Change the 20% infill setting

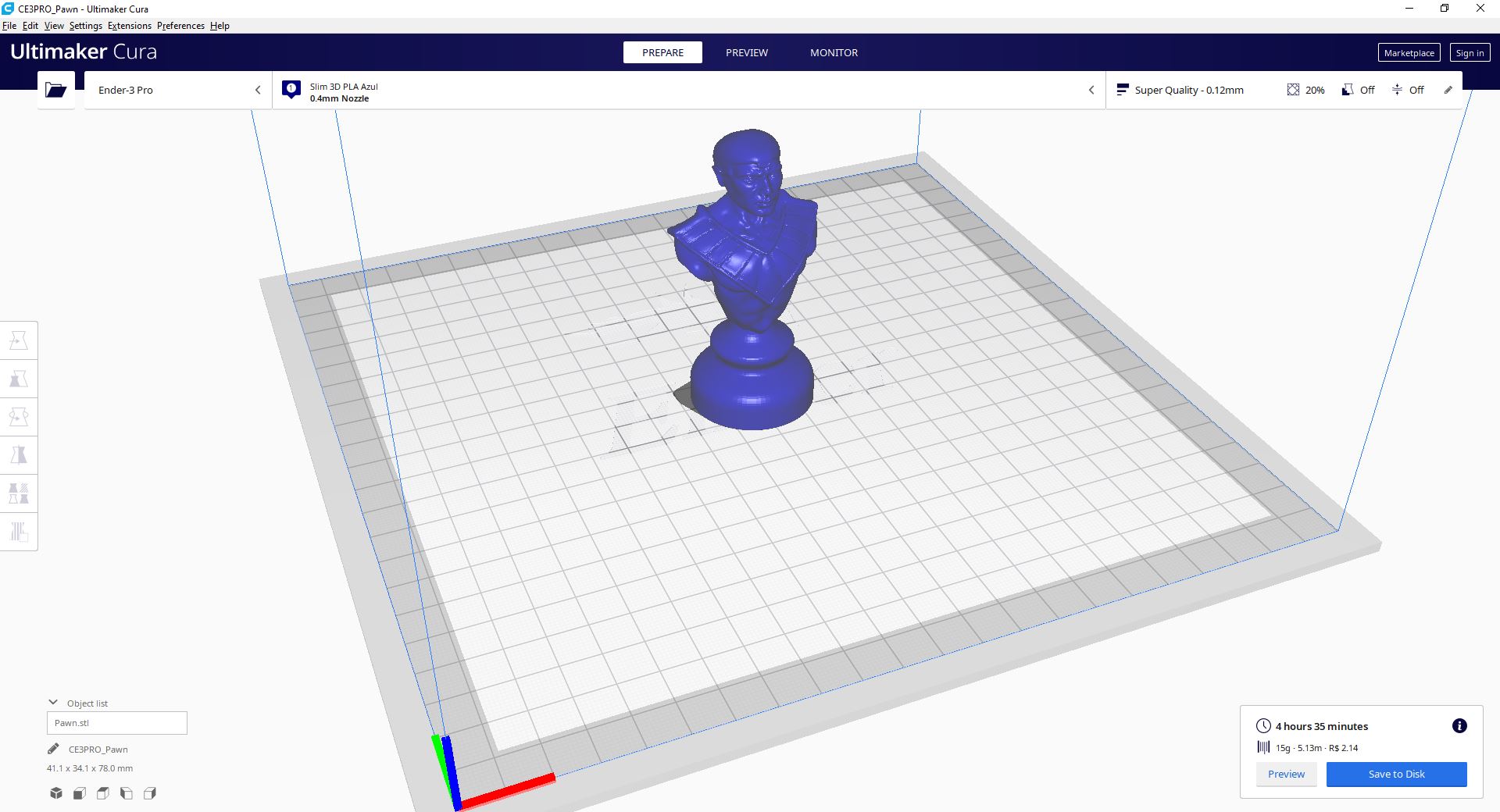pos(1305,90)
